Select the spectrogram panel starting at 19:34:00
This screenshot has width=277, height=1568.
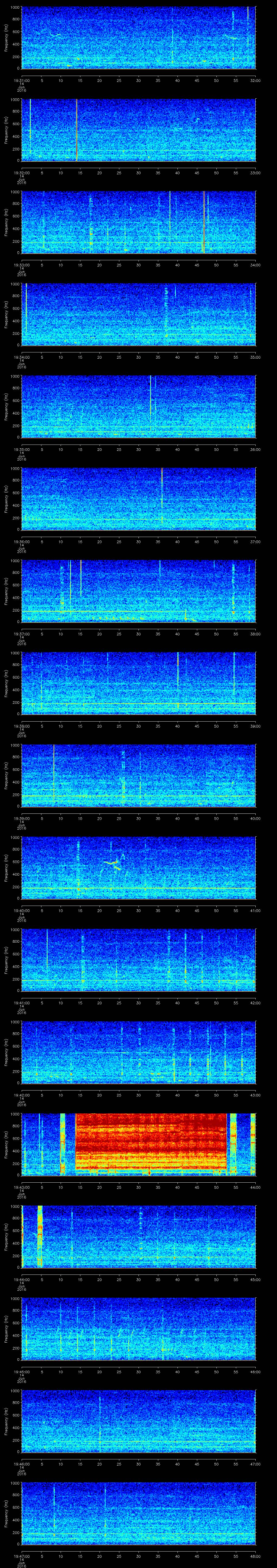pyautogui.click(x=139, y=314)
